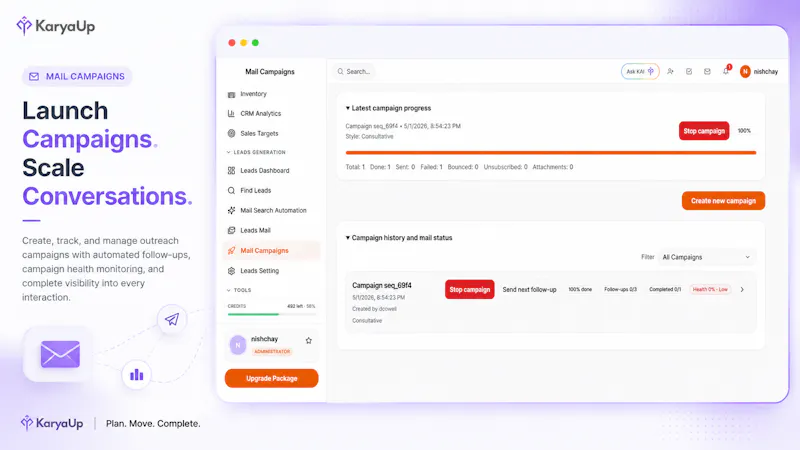Click the tasks checkbox icon in the top bar

pyautogui.click(x=689, y=72)
